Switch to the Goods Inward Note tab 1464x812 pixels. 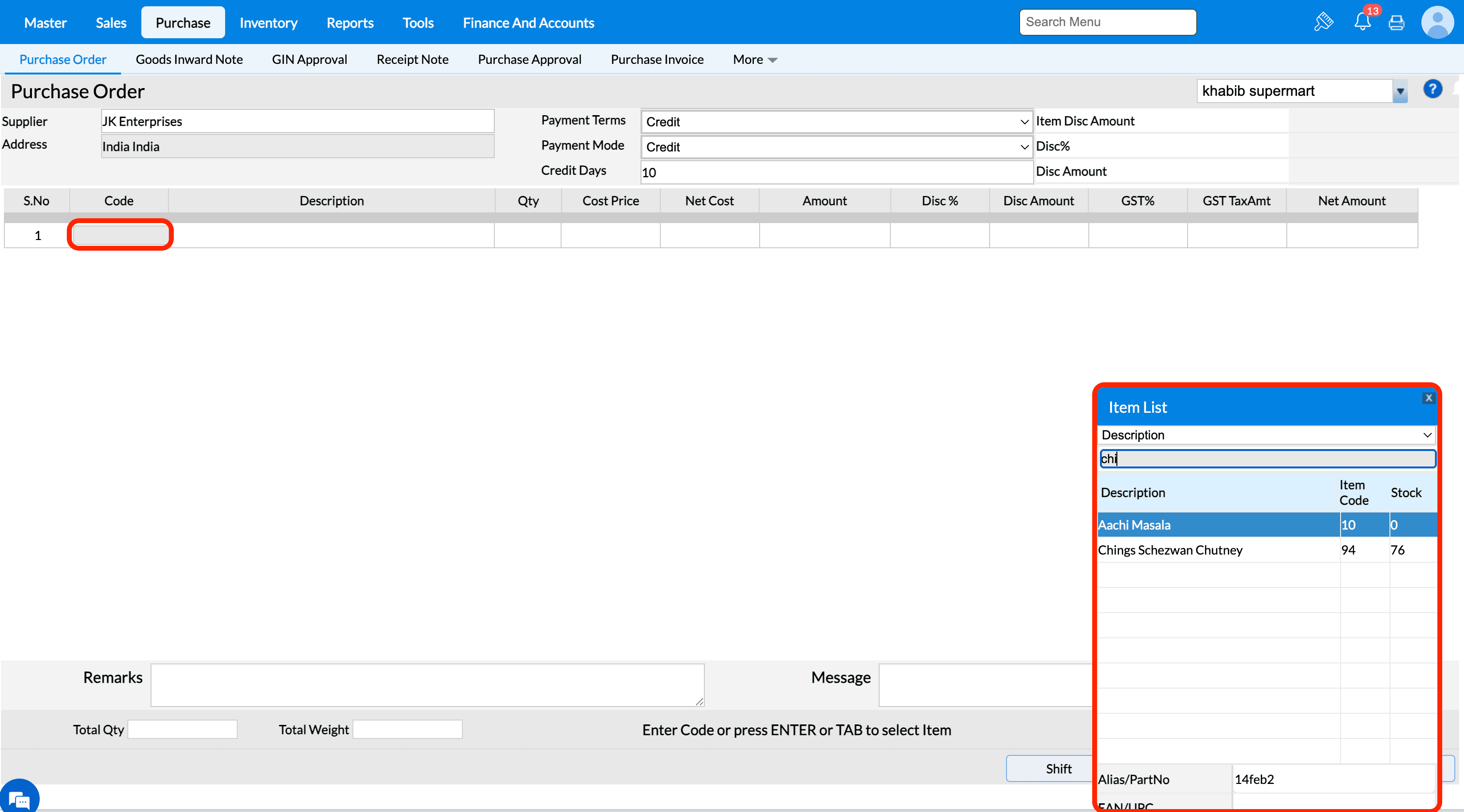189,60
